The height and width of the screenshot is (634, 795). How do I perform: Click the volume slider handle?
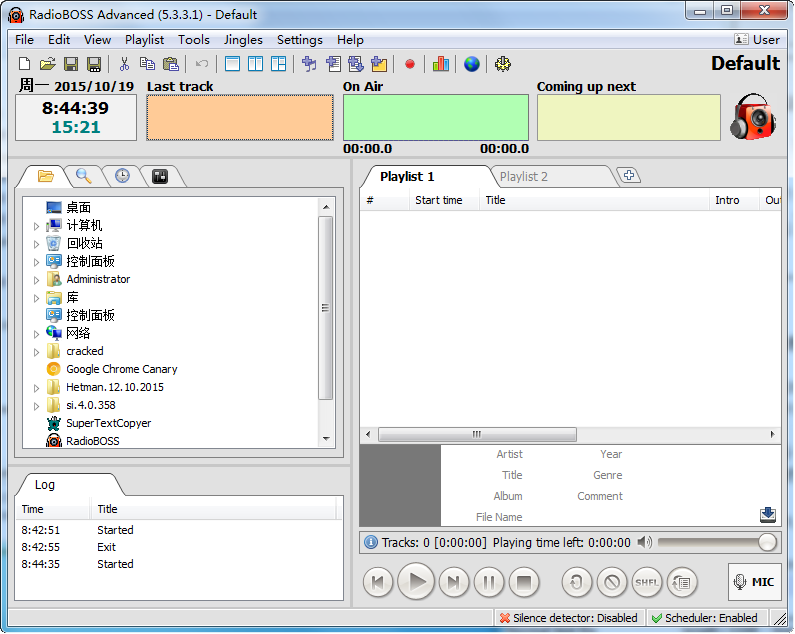[x=767, y=542]
